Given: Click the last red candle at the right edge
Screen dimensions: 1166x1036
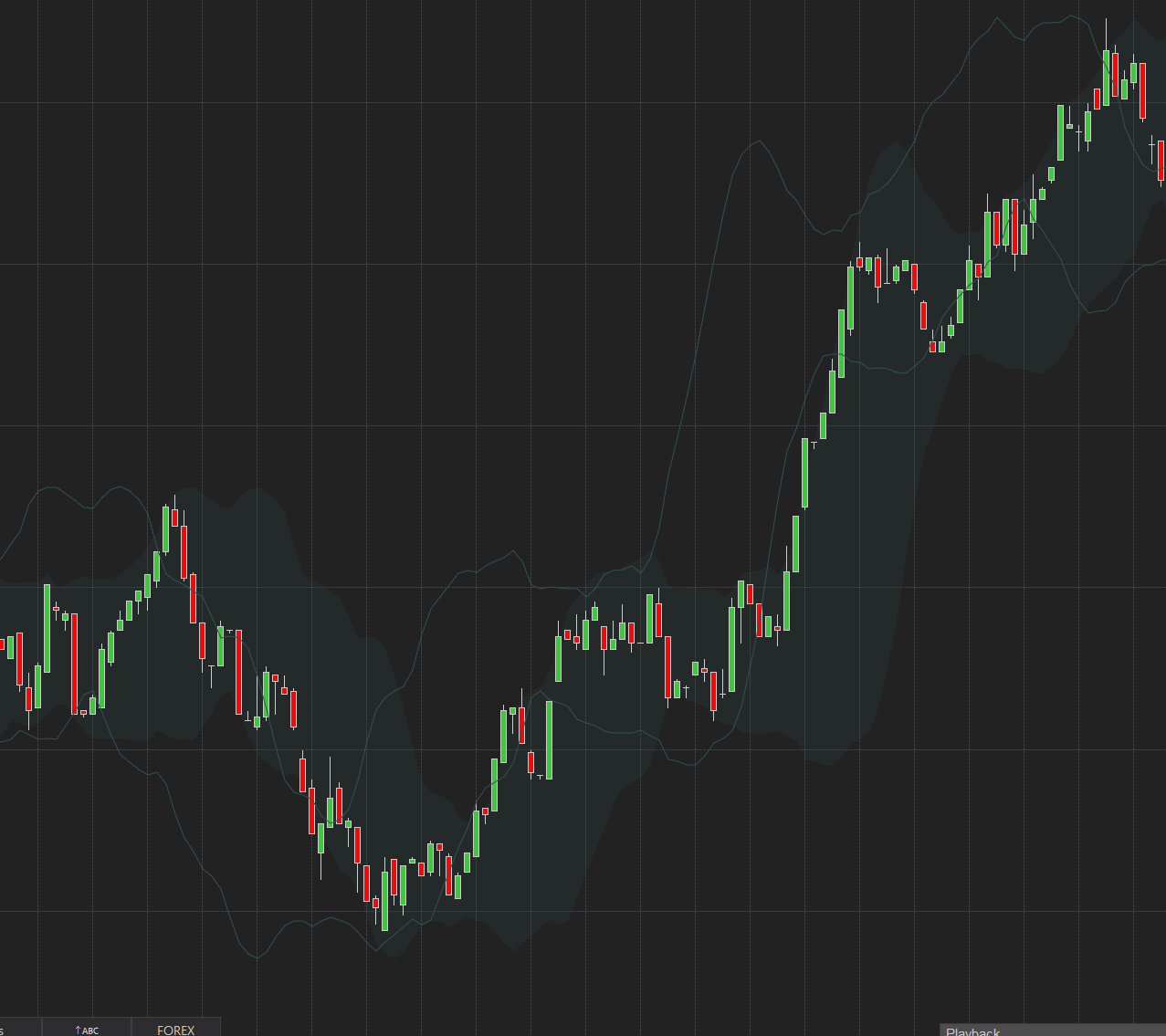Looking at the screenshot, I should 1161,160.
